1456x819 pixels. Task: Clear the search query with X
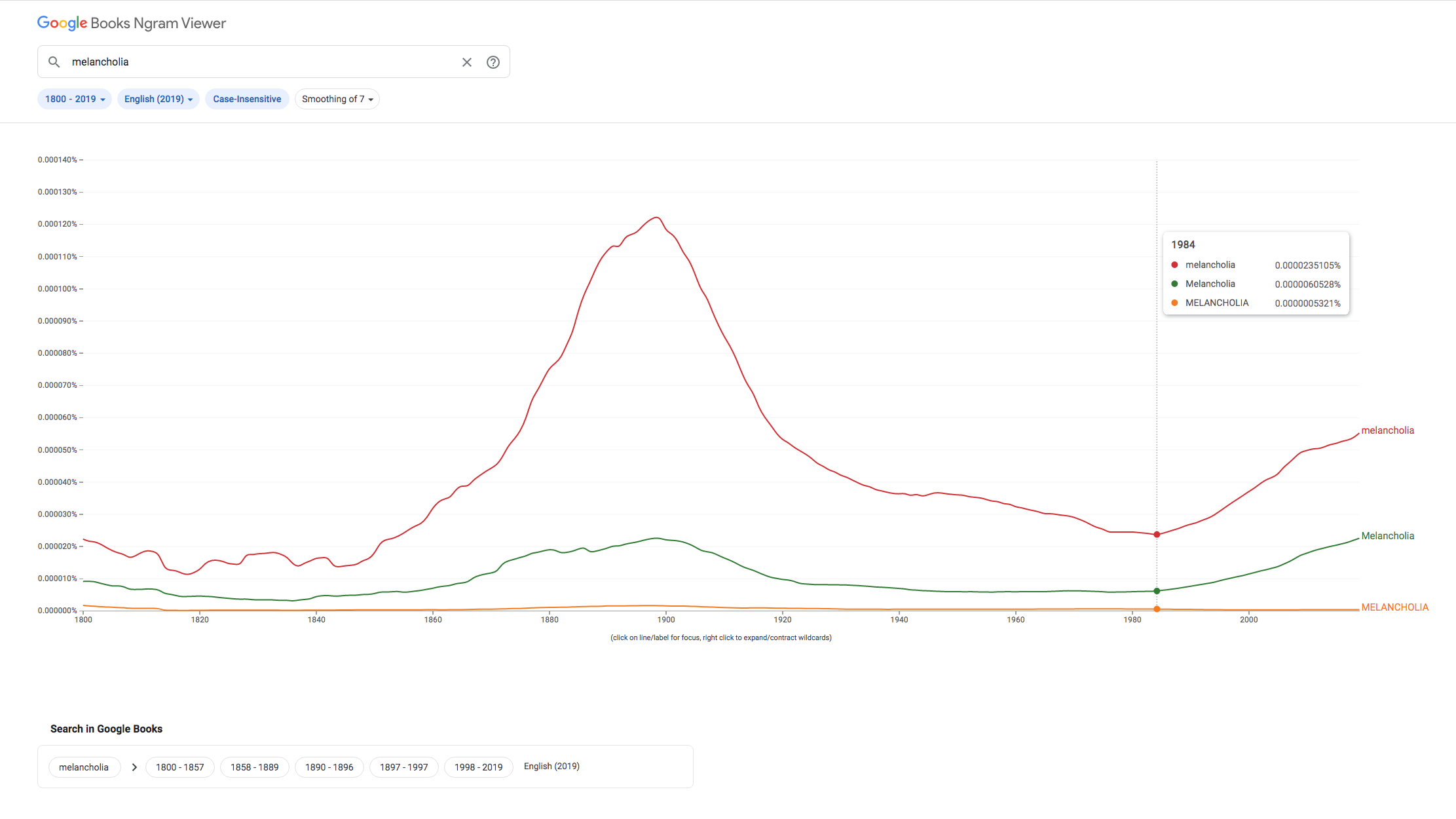pos(467,62)
